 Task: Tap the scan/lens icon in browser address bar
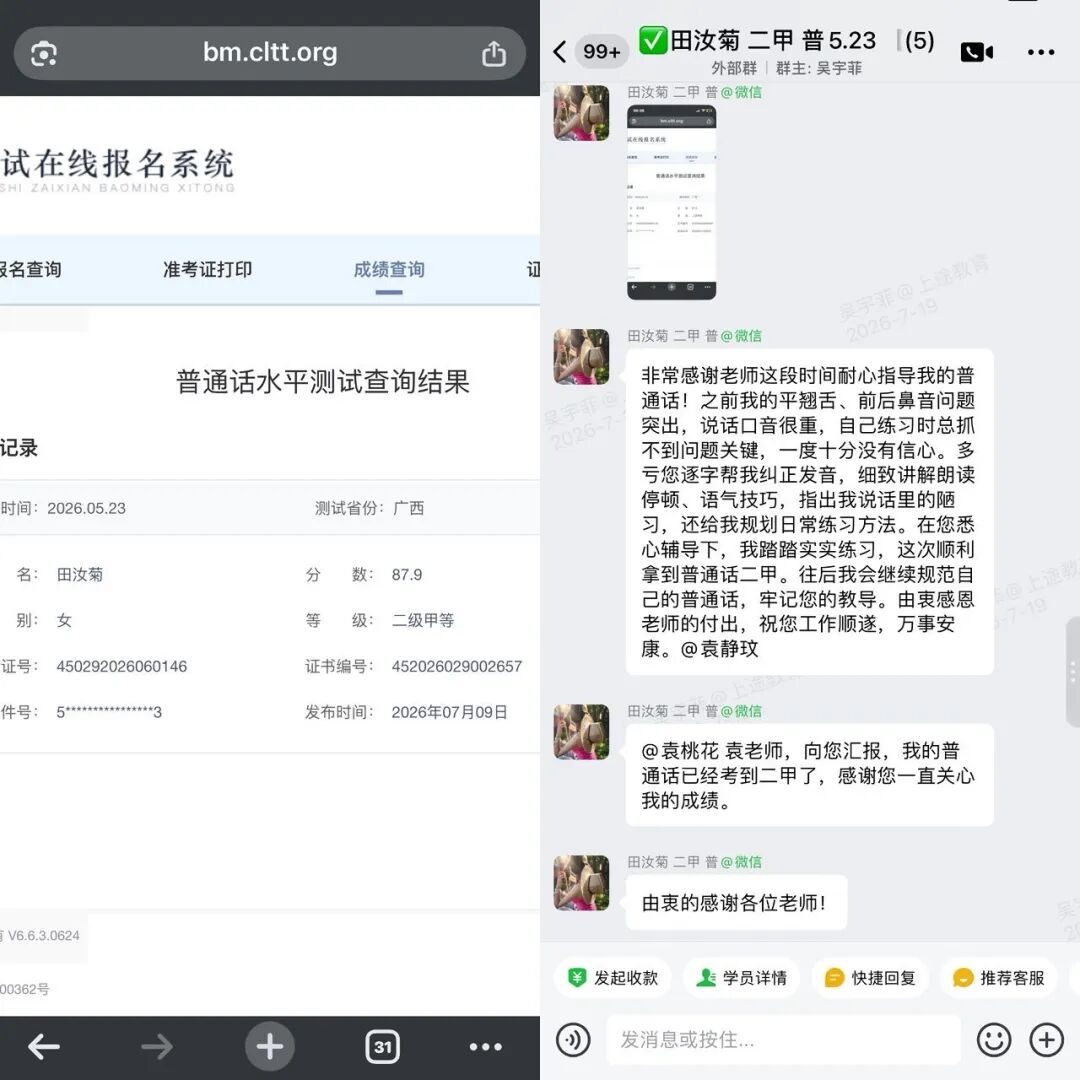click(x=44, y=53)
